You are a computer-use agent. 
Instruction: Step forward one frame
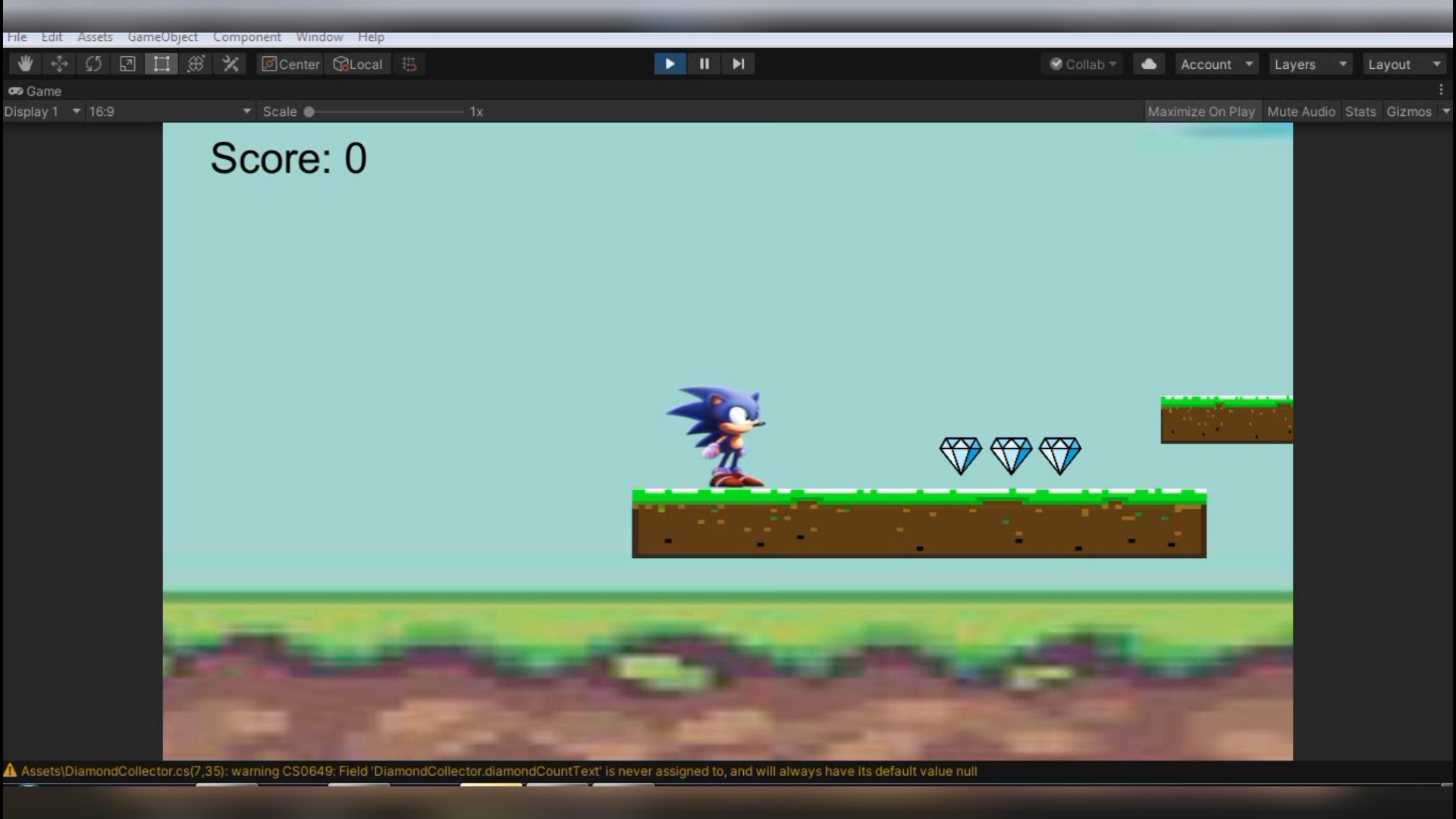pyautogui.click(x=738, y=64)
